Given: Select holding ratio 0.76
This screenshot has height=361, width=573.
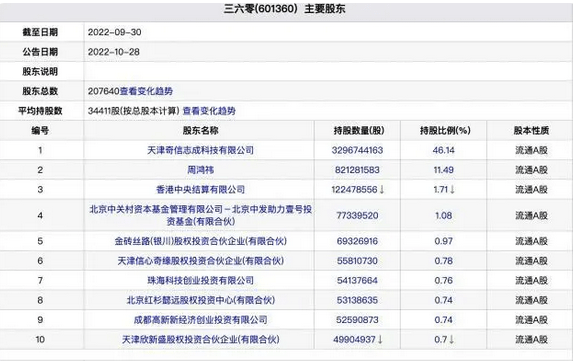Looking at the screenshot, I should [x=443, y=281].
